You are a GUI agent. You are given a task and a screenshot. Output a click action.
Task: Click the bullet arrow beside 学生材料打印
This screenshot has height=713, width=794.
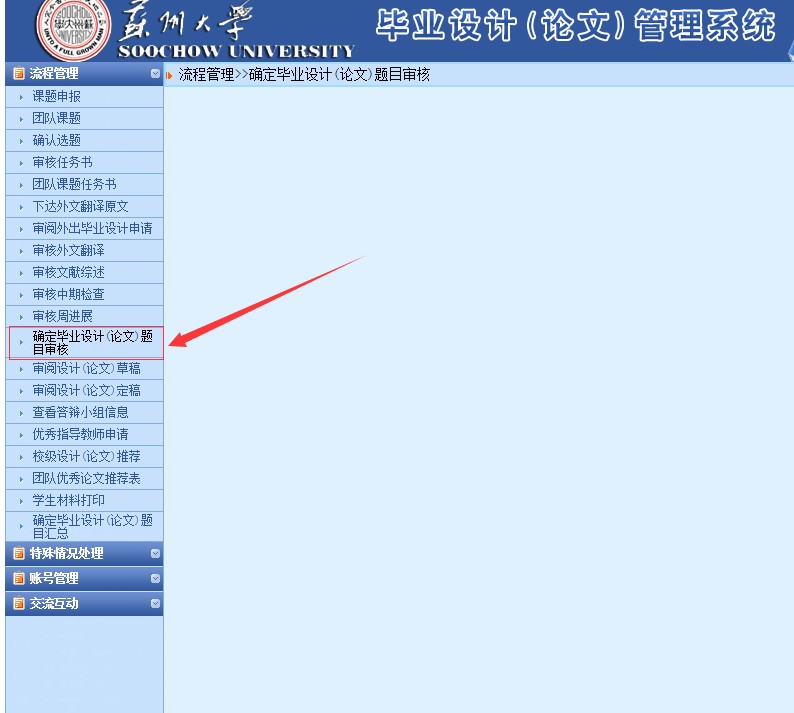coord(21,501)
